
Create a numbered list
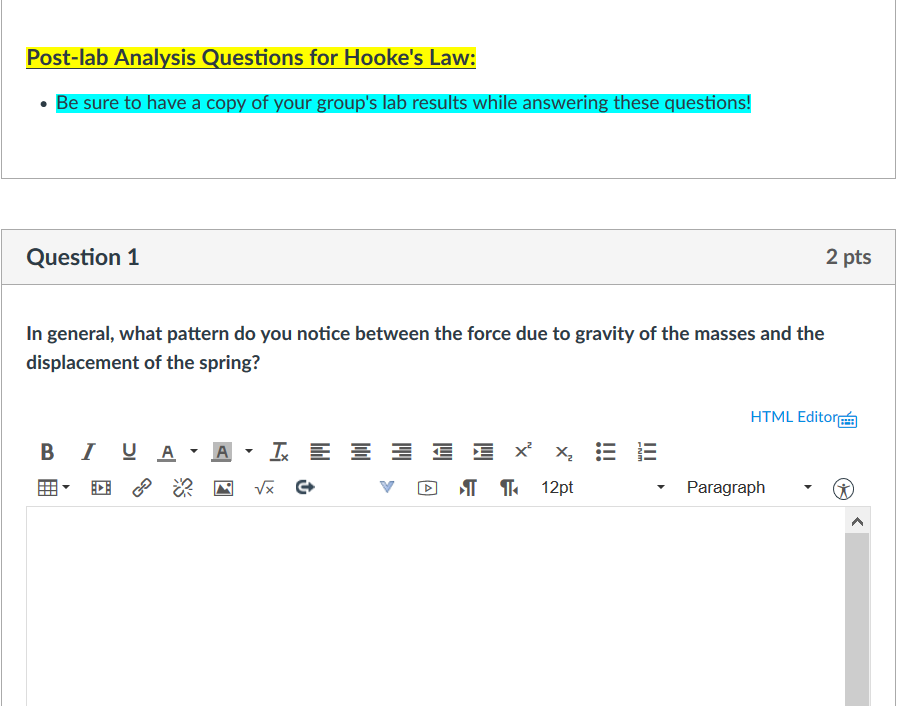click(646, 451)
